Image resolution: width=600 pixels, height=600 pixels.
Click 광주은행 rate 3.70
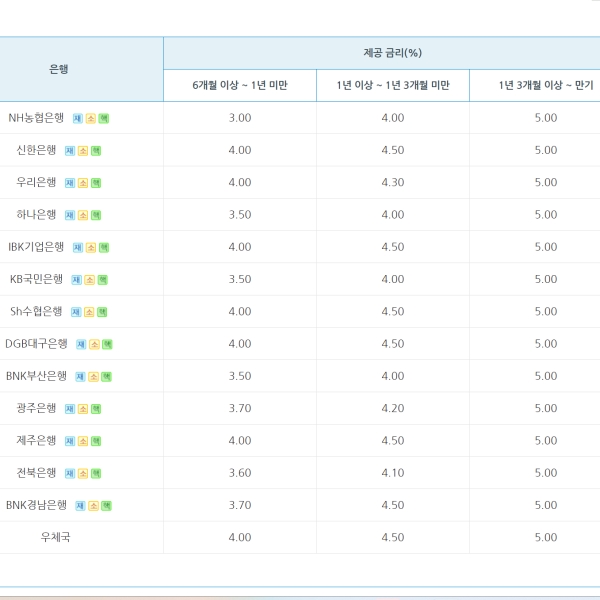point(240,408)
